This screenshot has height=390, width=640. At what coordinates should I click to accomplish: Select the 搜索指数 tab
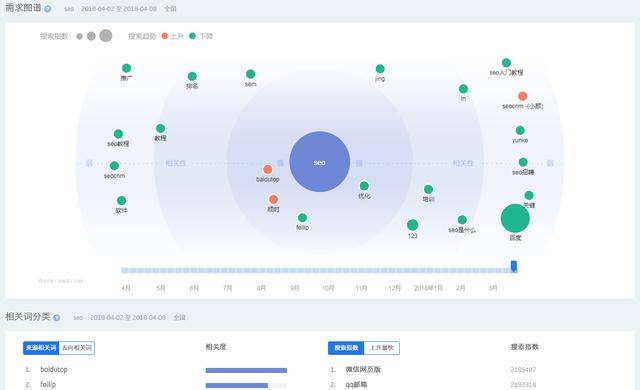pos(346,348)
